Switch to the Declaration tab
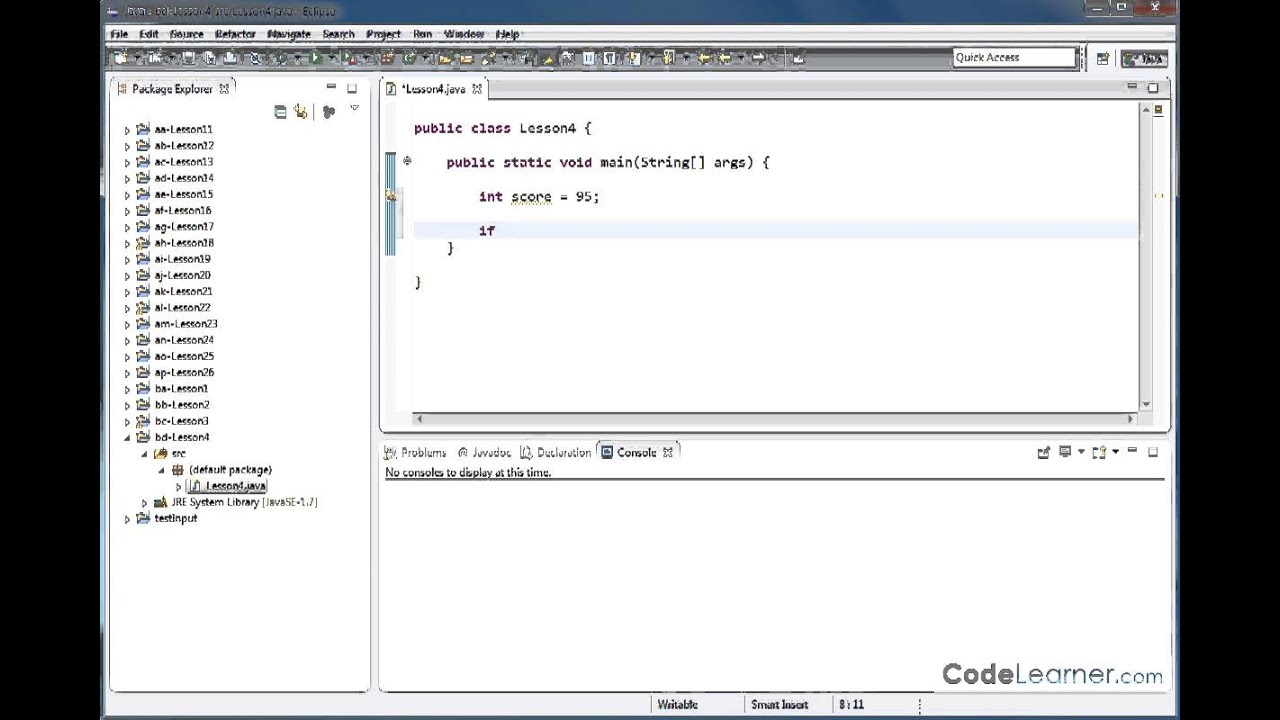This screenshot has width=1280, height=720. coord(556,452)
